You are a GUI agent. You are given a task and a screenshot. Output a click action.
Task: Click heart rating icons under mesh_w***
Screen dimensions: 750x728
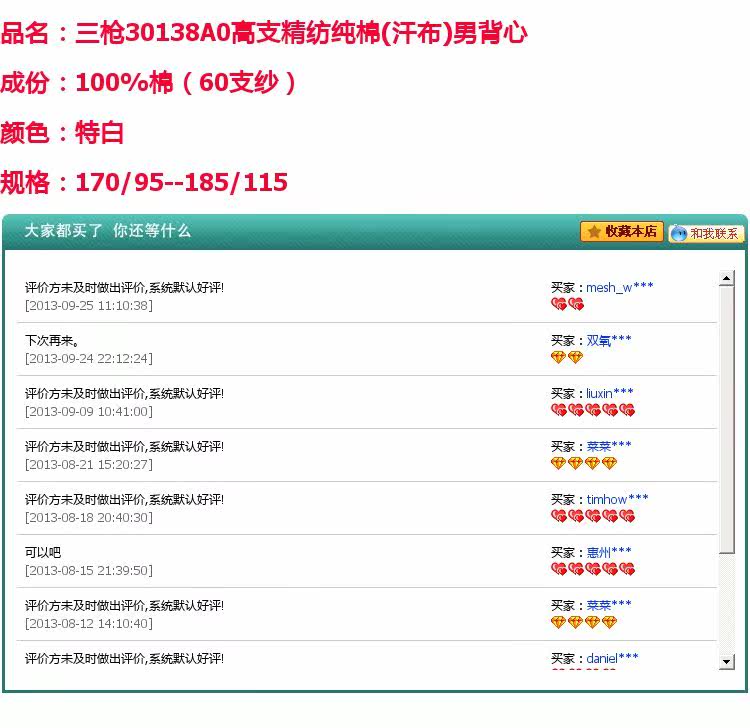(x=567, y=304)
